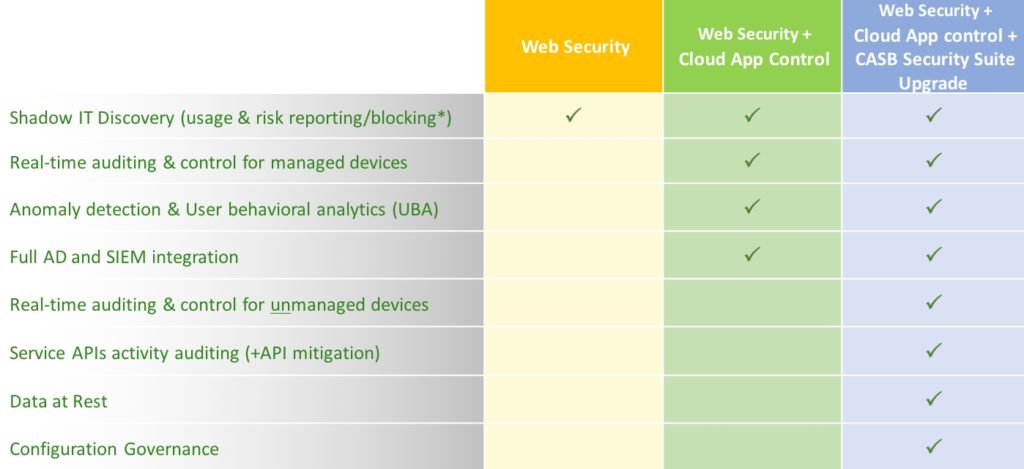Click Anomaly detection & User behavioral analytics label

(x=224, y=210)
